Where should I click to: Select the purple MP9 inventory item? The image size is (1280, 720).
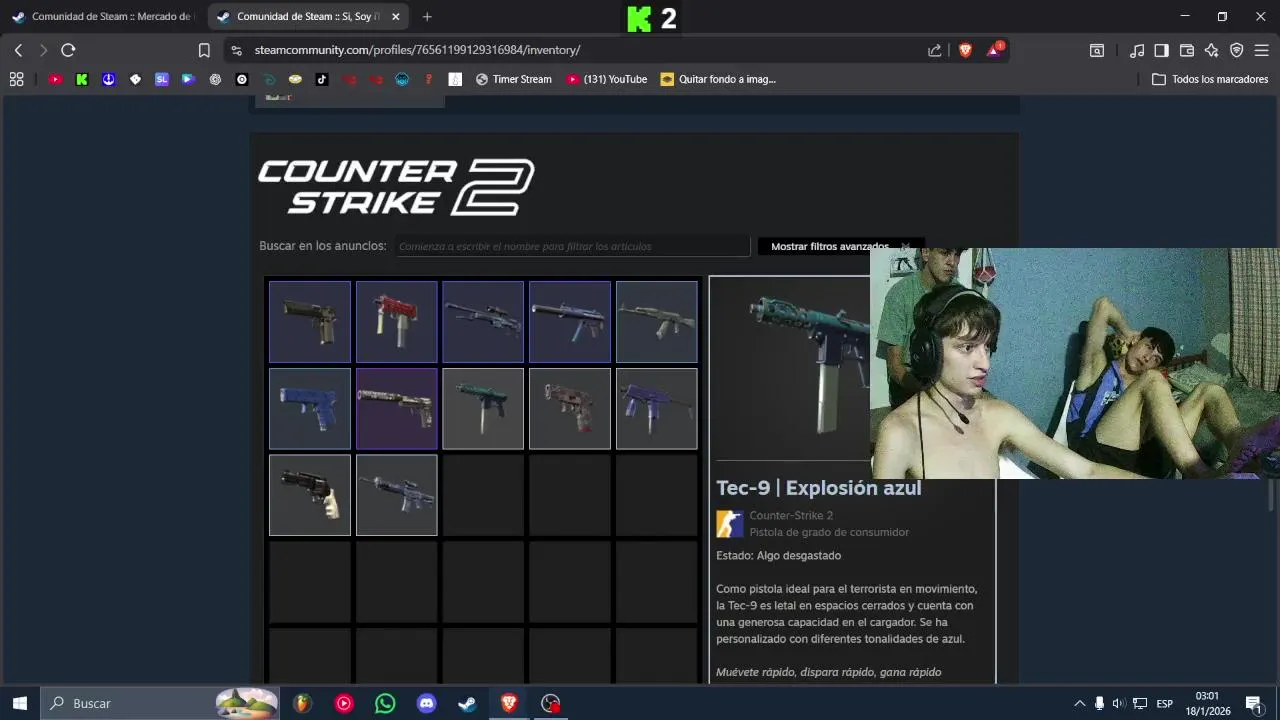[x=657, y=409]
